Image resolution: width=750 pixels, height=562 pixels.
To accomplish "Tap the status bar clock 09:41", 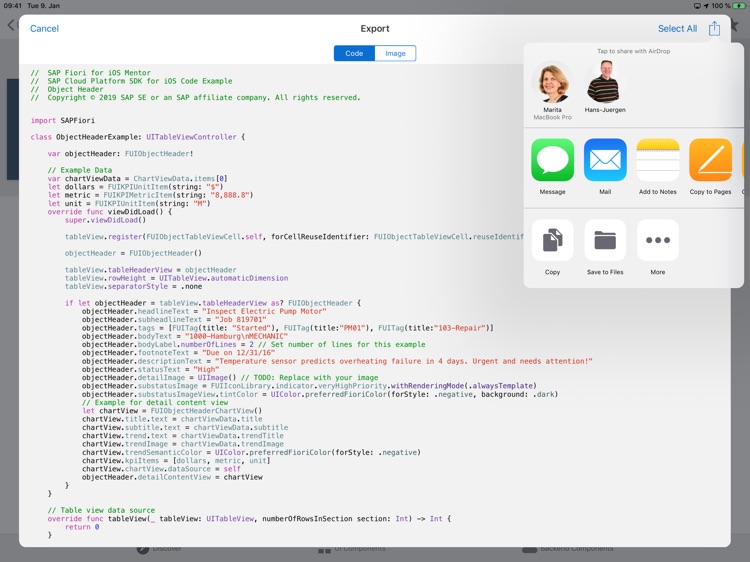I will [12, 6].
